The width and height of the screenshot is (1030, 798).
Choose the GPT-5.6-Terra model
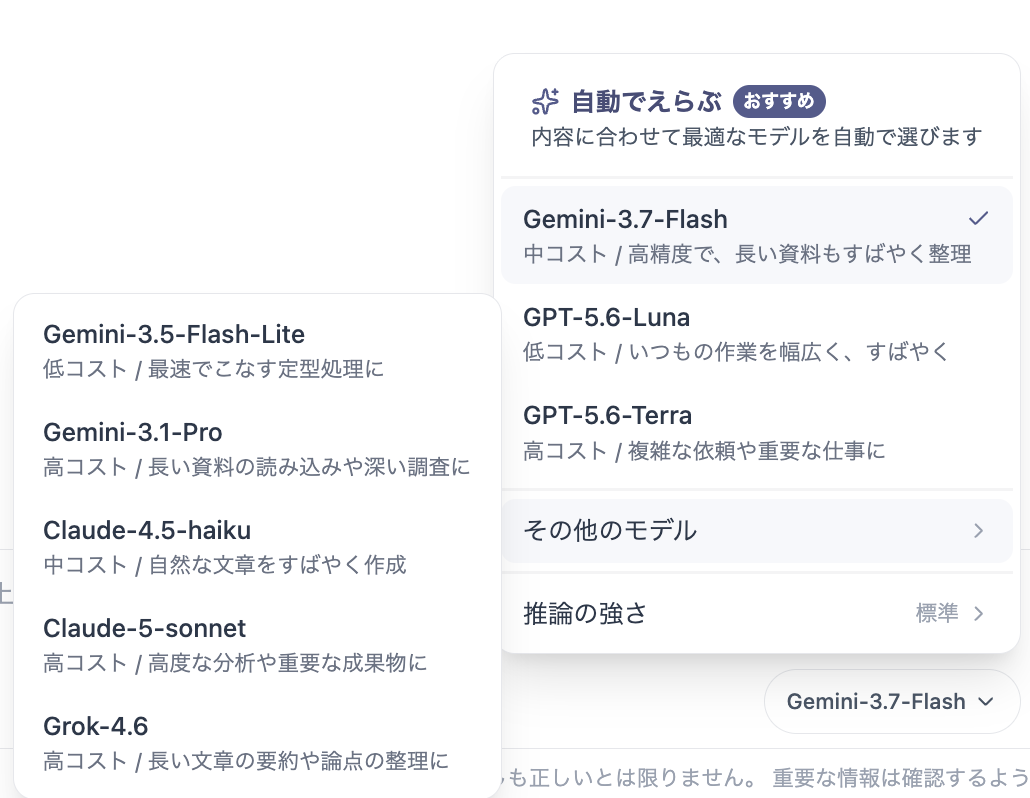[x=757, y=432]
